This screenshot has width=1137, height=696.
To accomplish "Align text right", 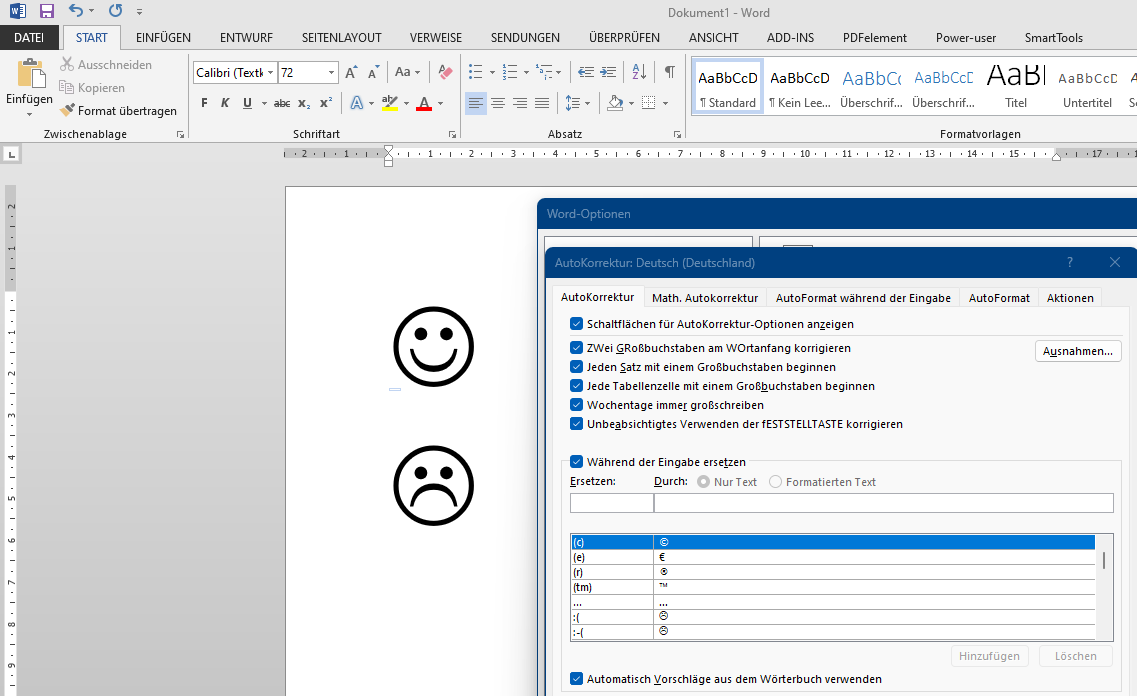I will click(520, 103).
